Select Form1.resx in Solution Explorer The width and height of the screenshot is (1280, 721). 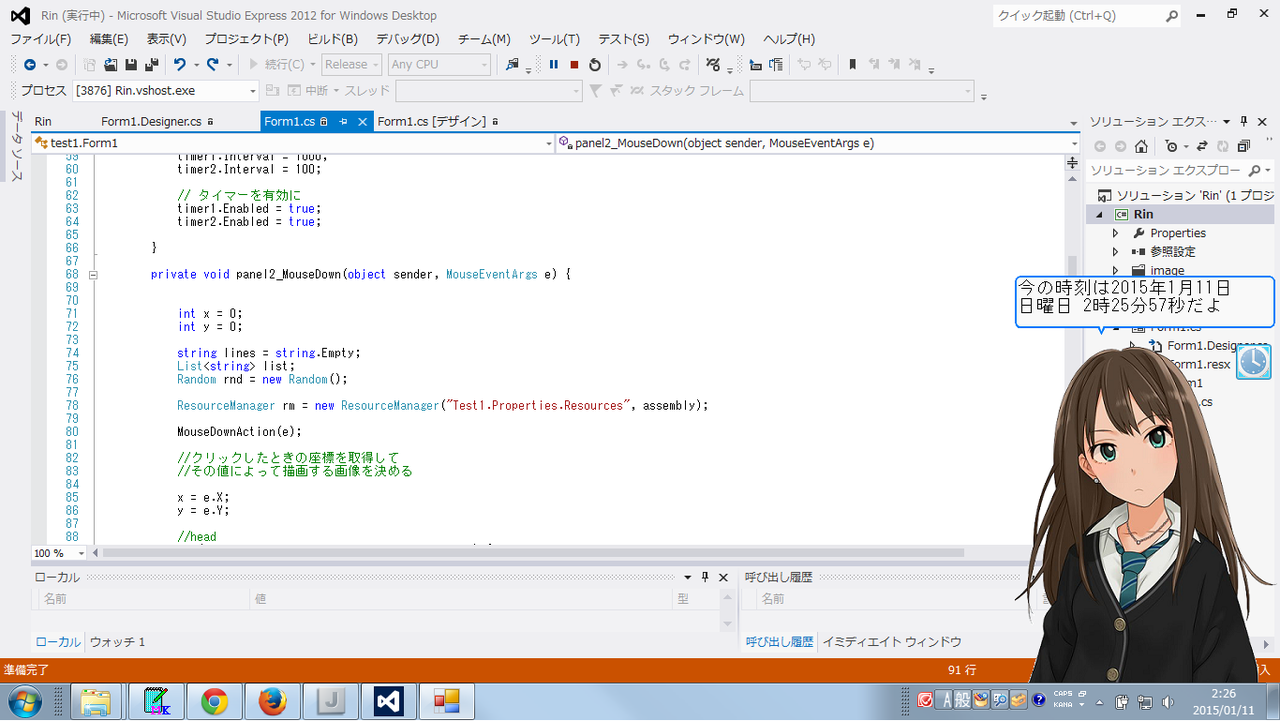pos(1198,365)
